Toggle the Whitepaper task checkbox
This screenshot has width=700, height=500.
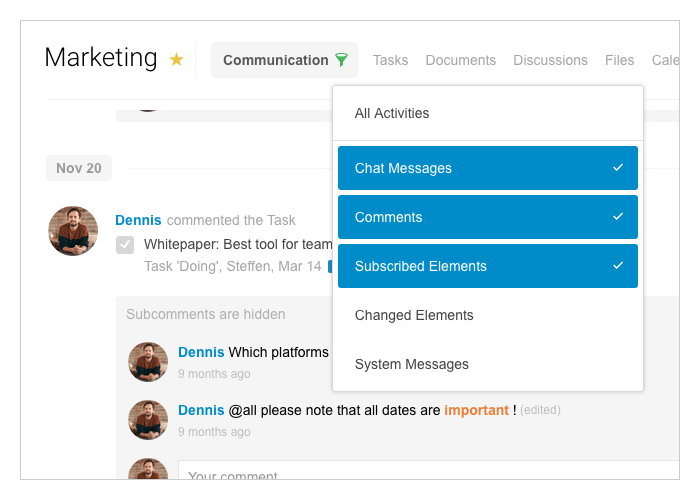125,244
